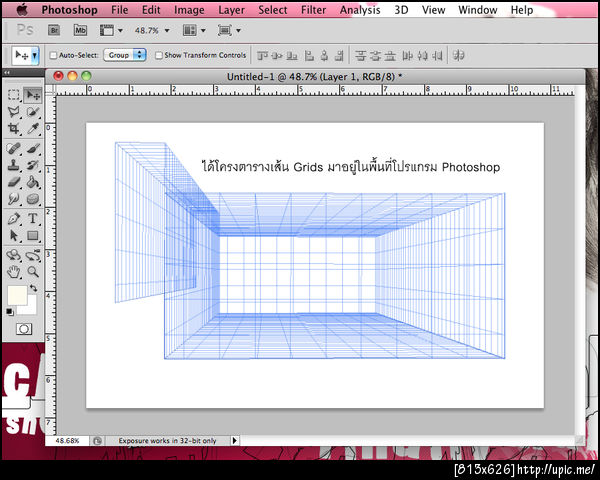Screen dimensions: 600x480
Task: Select the 3D Rotate tool
Action: [x=14, y=255]
